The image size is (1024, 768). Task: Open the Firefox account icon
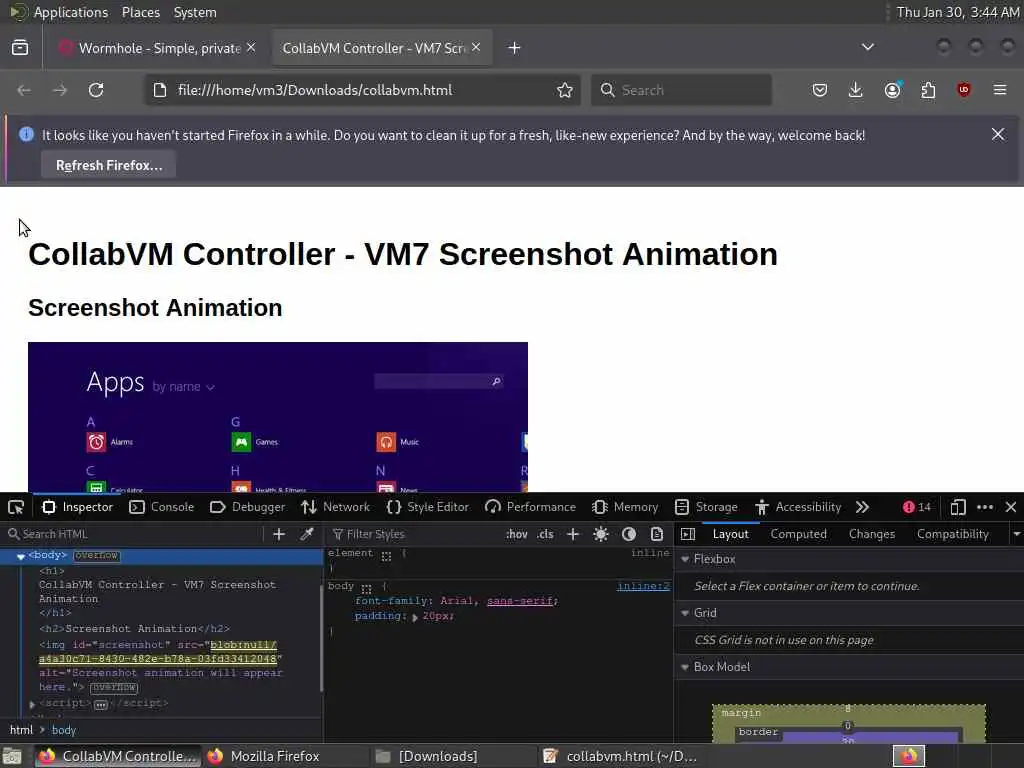click(893, 90)
